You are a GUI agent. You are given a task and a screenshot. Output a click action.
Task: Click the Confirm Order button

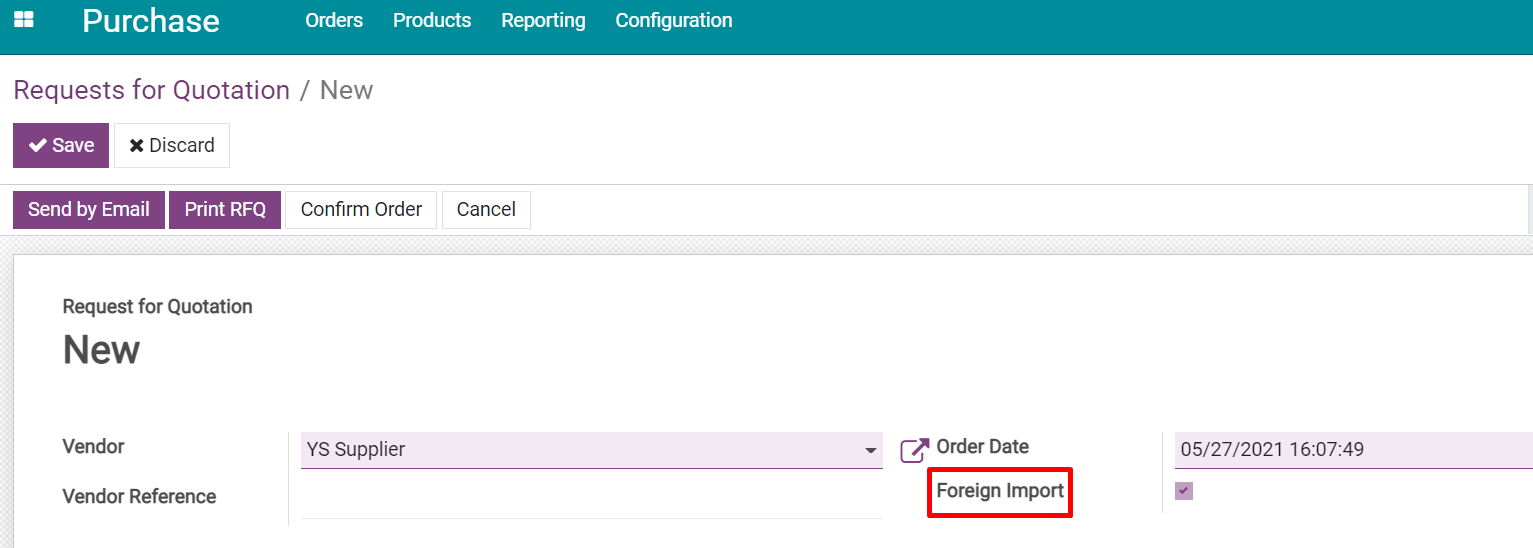361,210
